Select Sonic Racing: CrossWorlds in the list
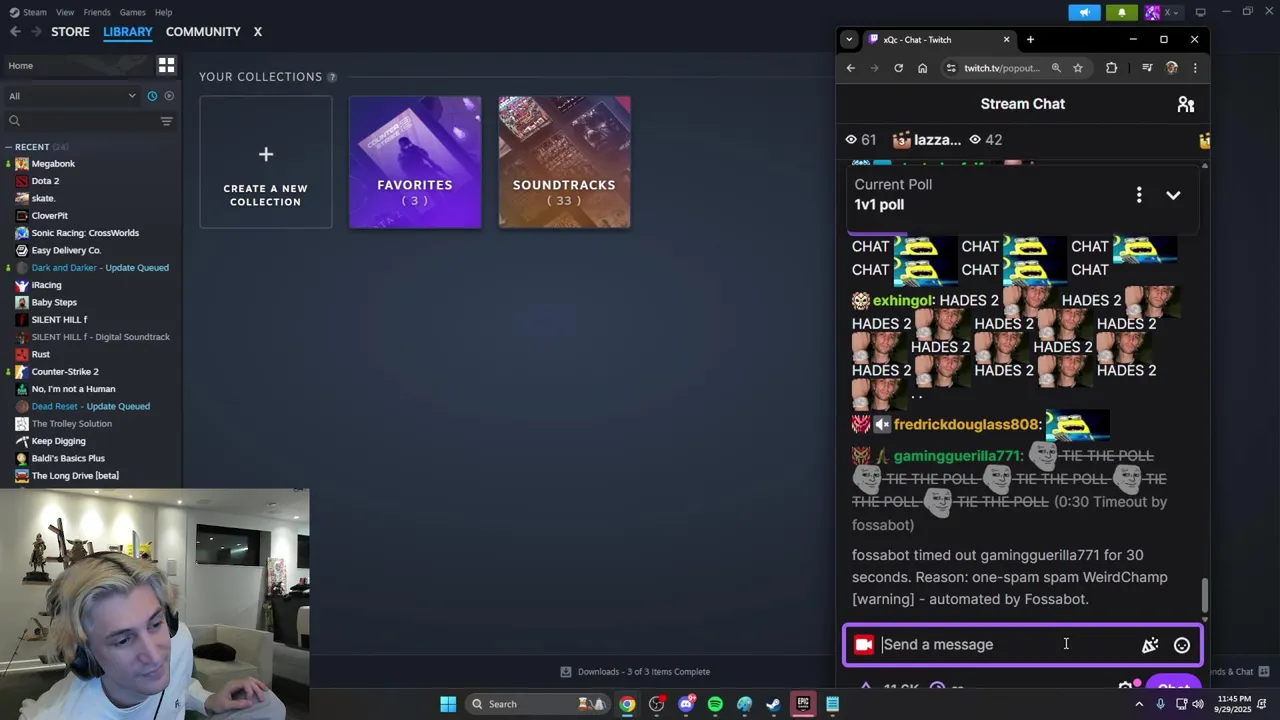The height and width of the screenshot is (720, 1280). tap(85, 233)
